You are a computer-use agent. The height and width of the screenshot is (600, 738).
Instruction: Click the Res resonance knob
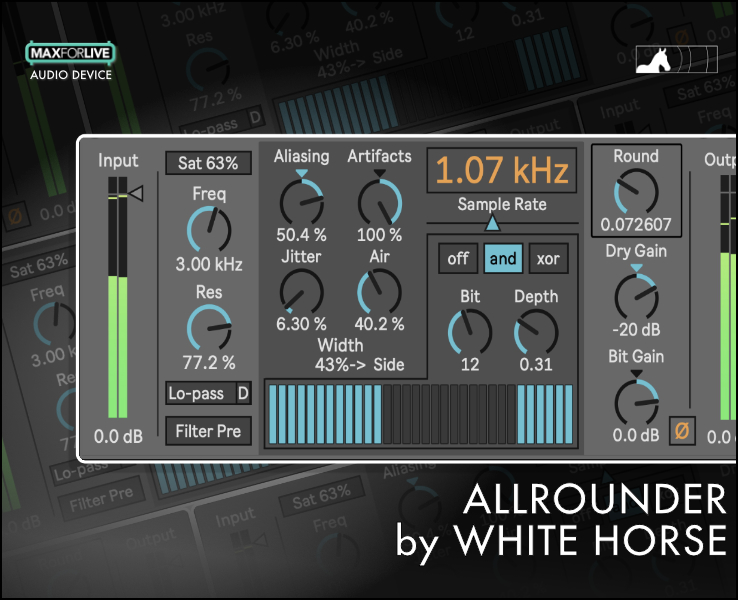(208, 328)
